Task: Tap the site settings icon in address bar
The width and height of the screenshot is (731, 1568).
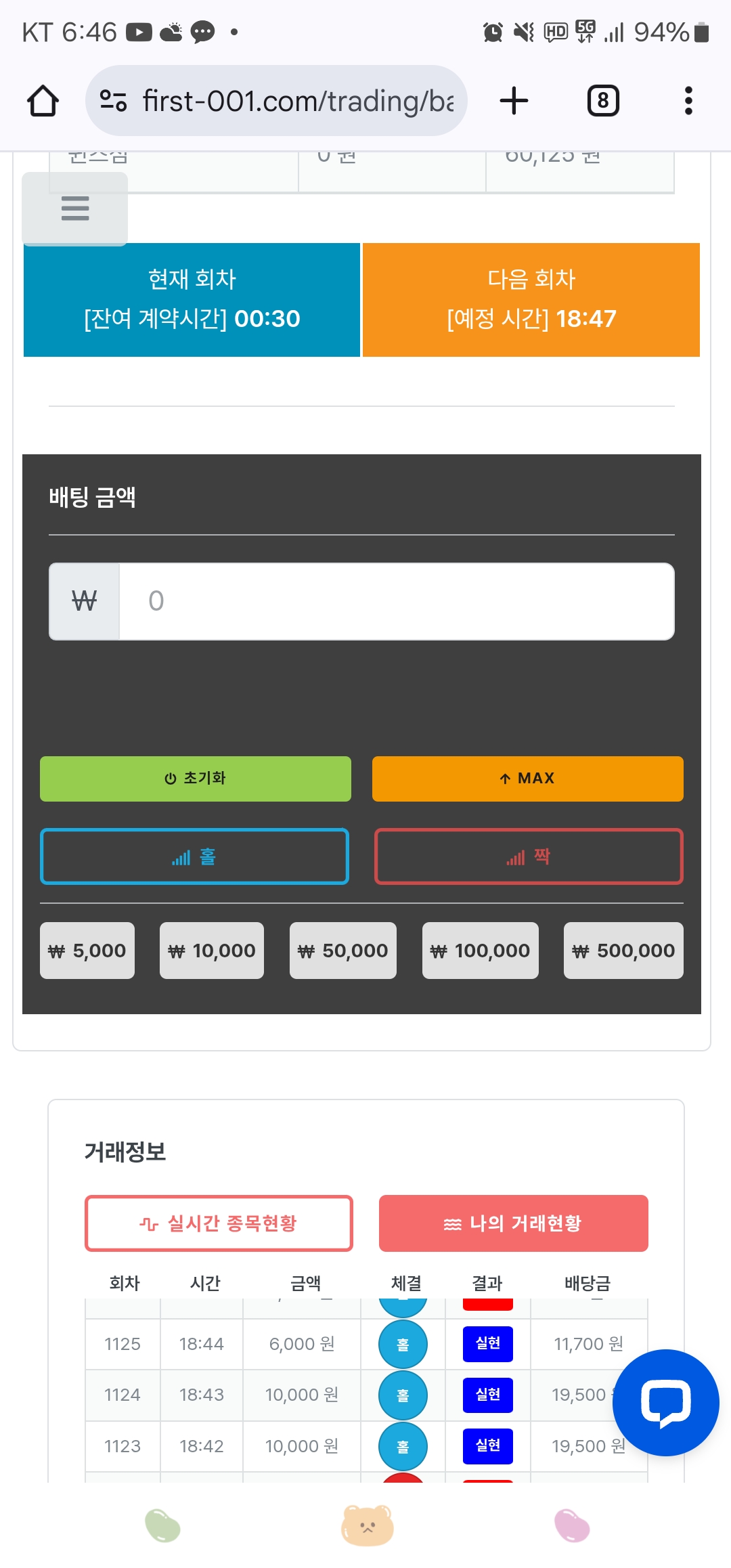Action: click(113, 101)
